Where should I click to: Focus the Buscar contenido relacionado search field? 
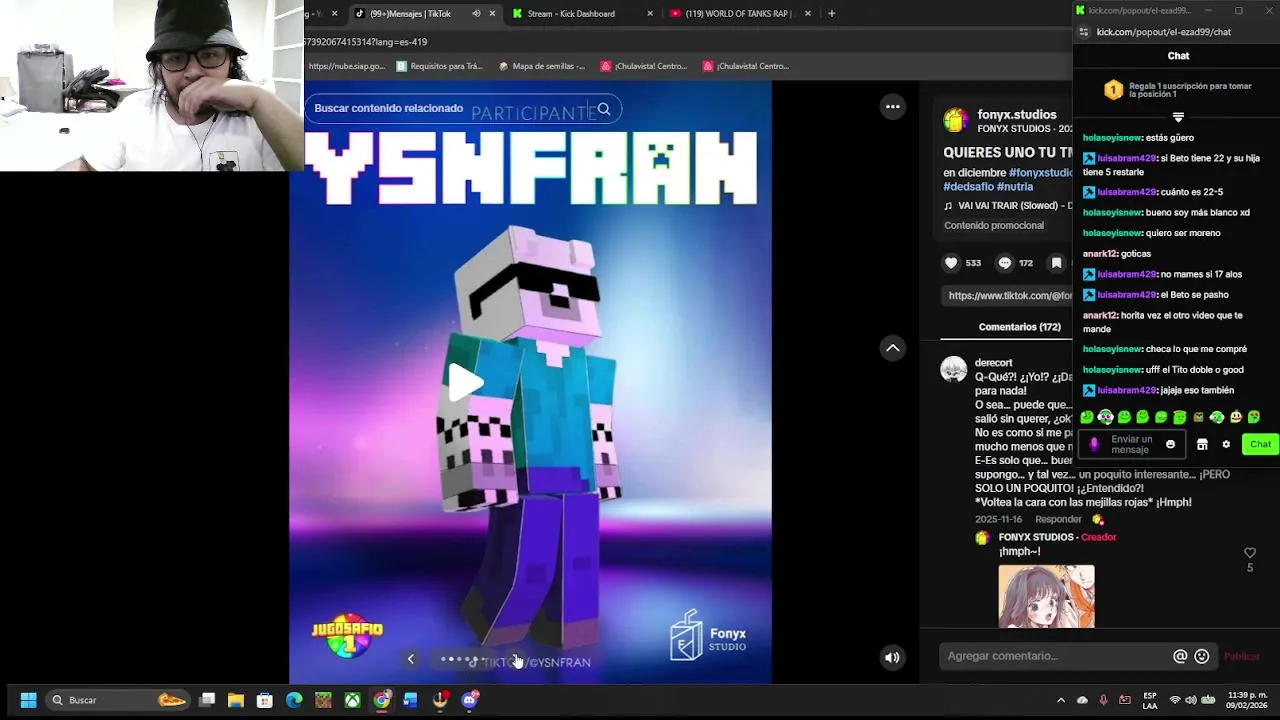tap(463, 109)
